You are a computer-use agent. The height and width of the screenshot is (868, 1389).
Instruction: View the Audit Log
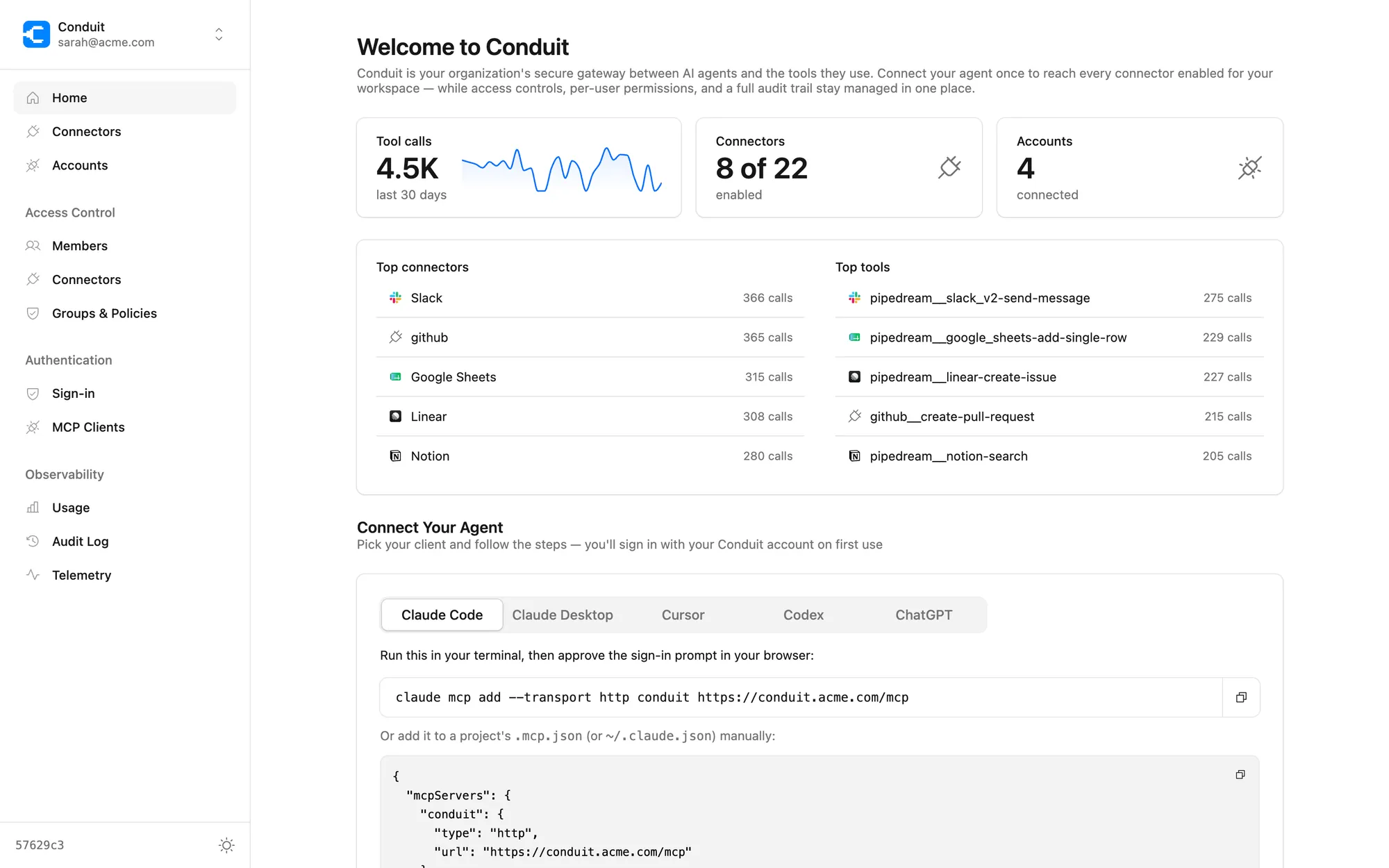125,541
